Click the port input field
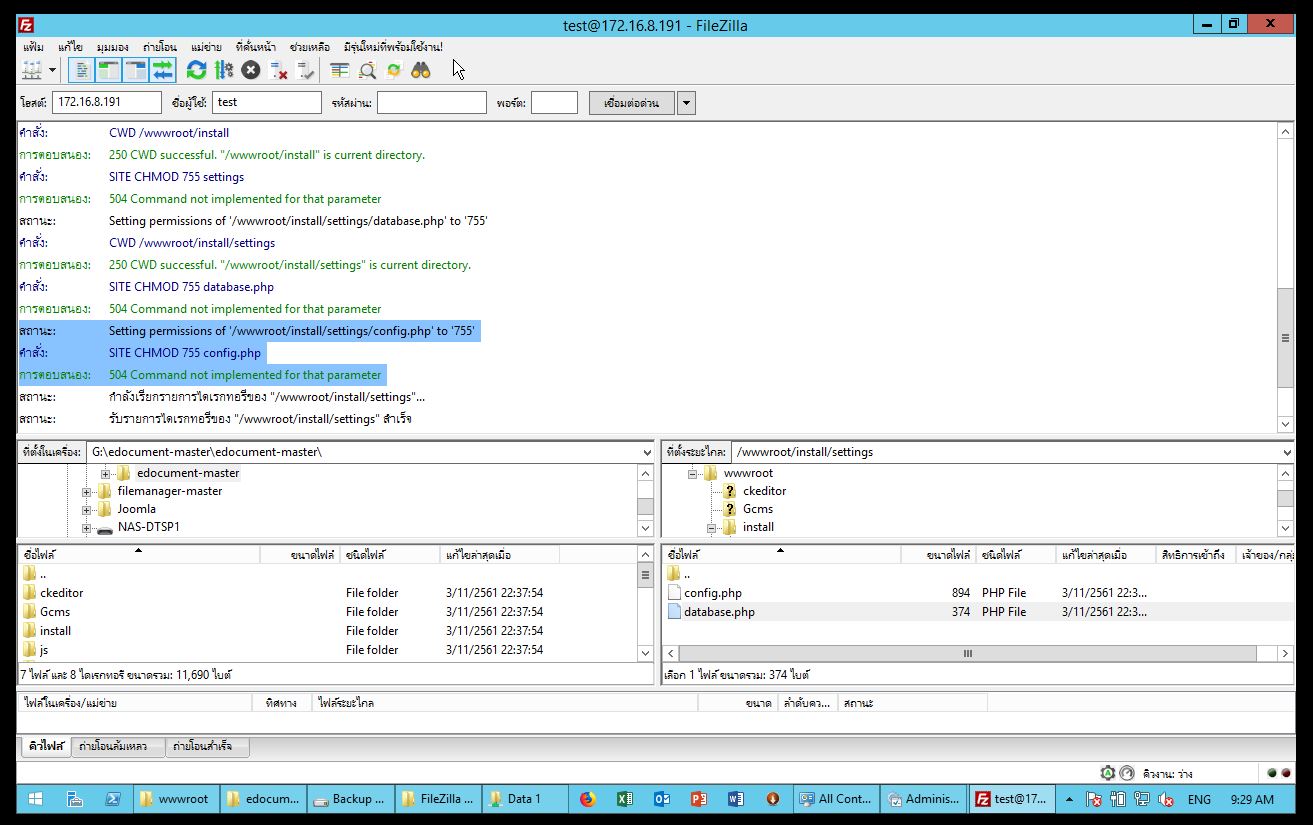 pyautogui.click(x=554, y=102)
